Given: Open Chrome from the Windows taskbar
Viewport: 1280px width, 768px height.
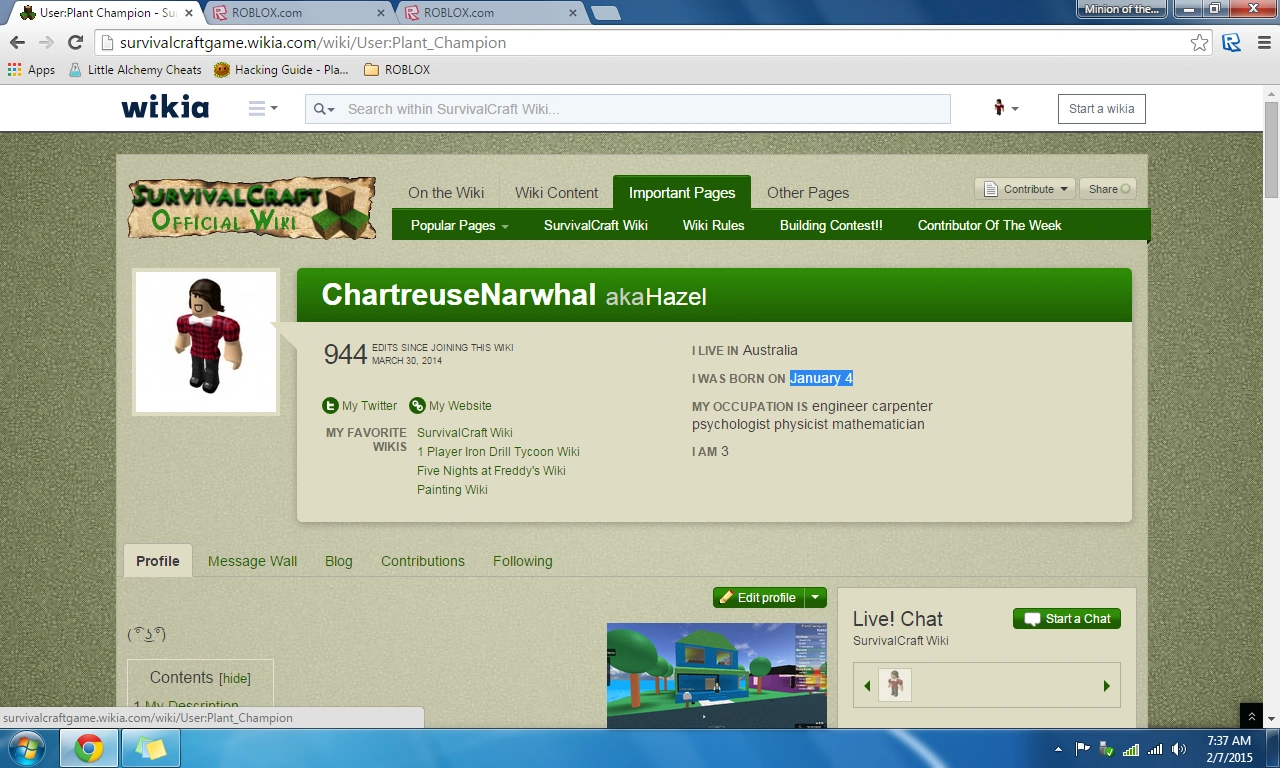Looking at the screenshot, I should coord(88,748).
